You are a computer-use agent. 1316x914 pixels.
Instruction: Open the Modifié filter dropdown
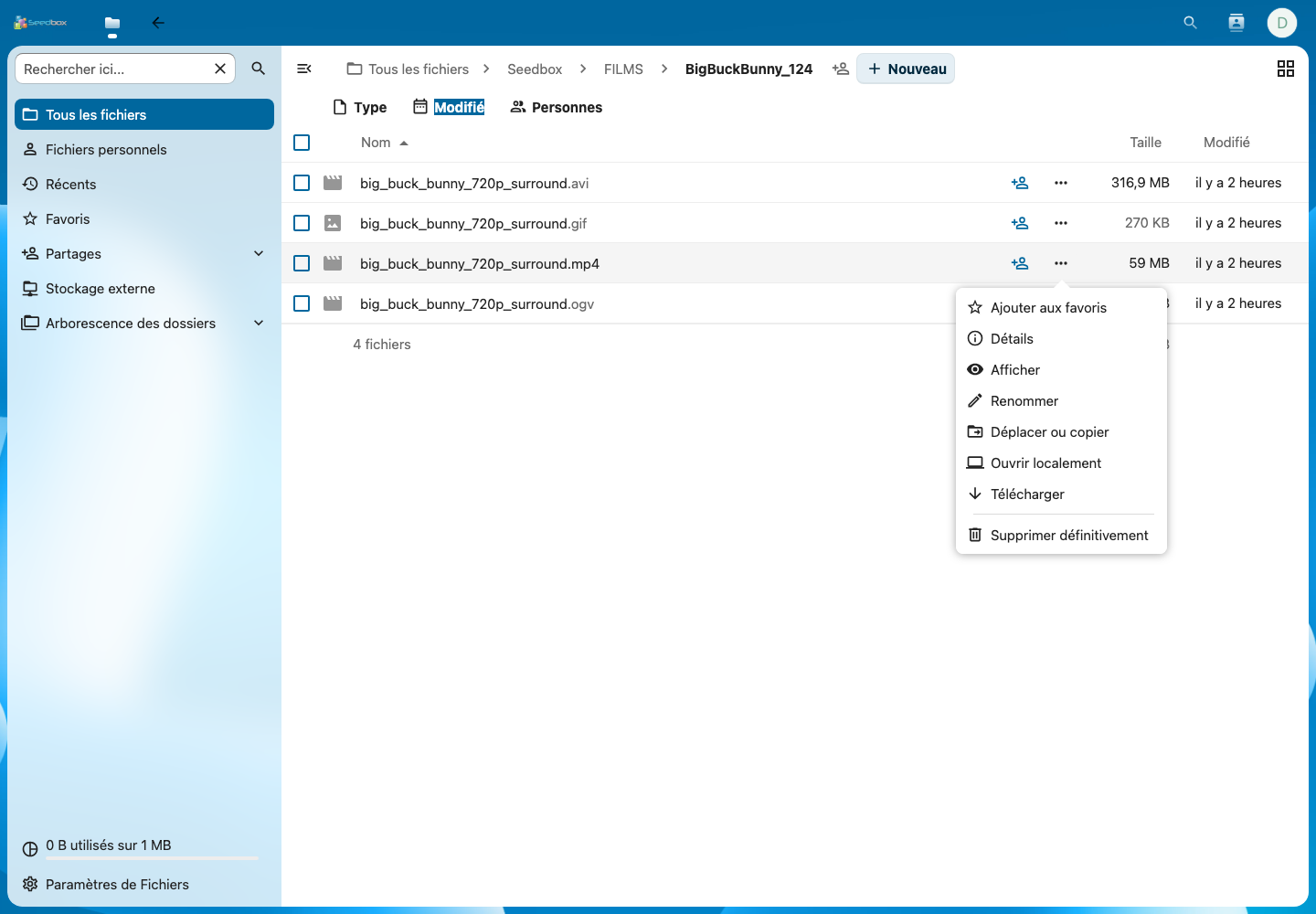449,107
